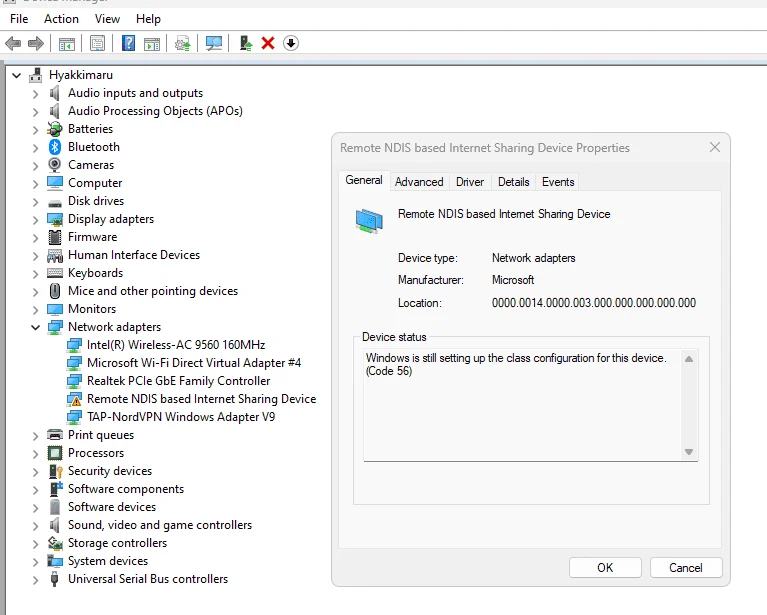The width and height of the screenshot is (767, 615).
Task: Expand the Disk drives category
Action: [35, 201]
